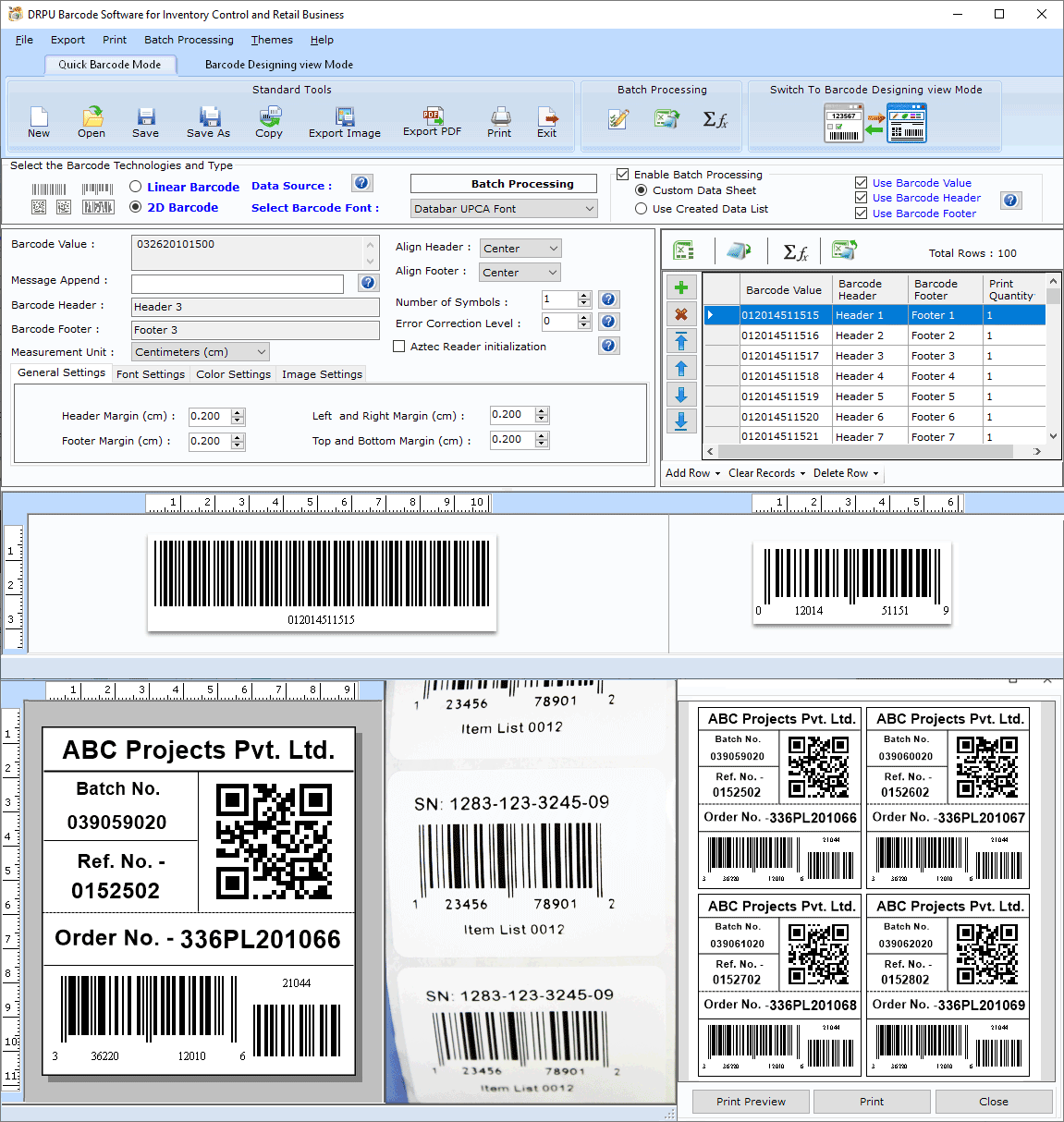1064x1122 pixels.
Task: Click the Exit icon in toolbar
Action: tap(547, 116)
